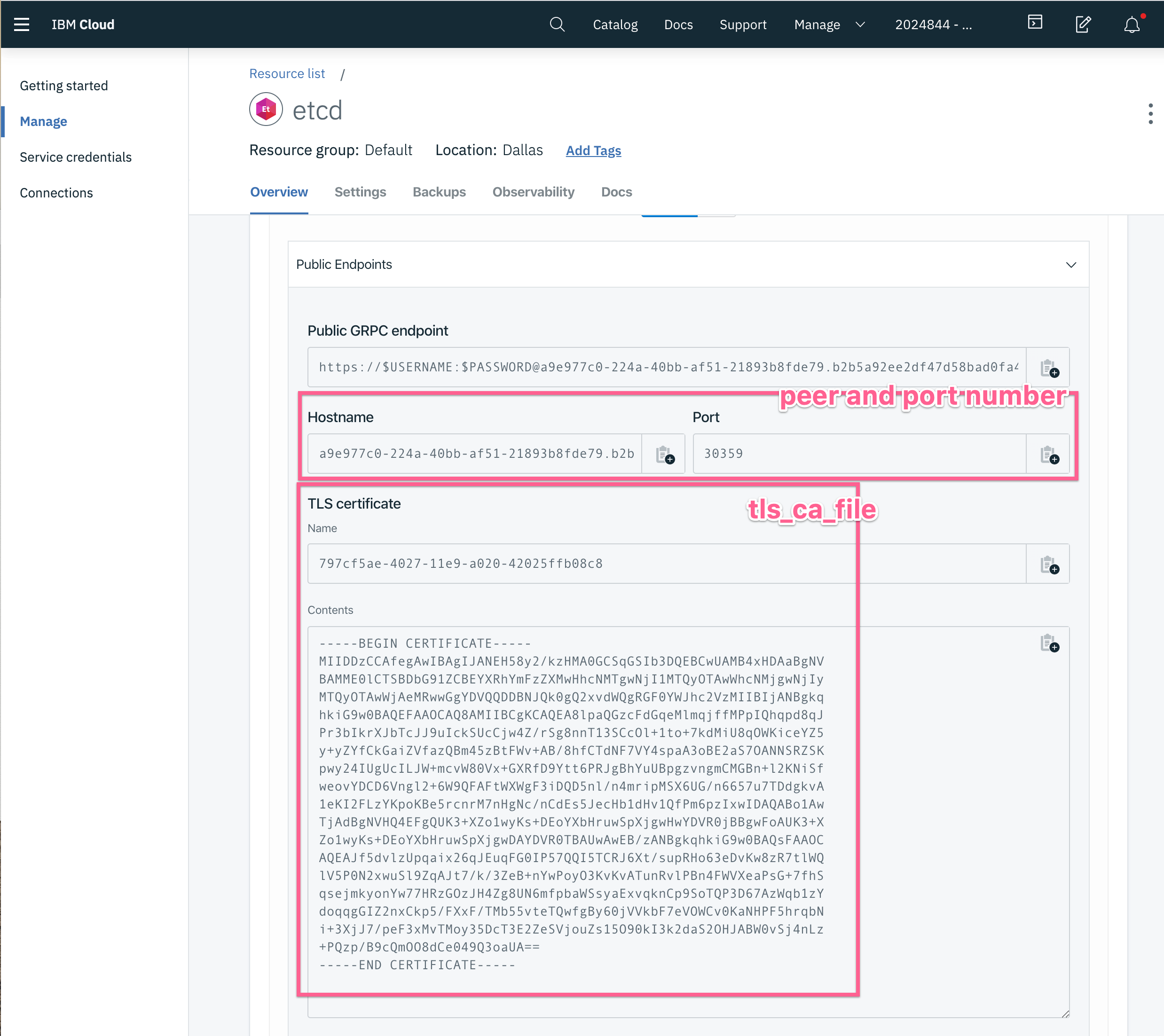Open the notifications bell
The height and width of the screenshot is (1036, 1164).
(x=1131, y=24)
